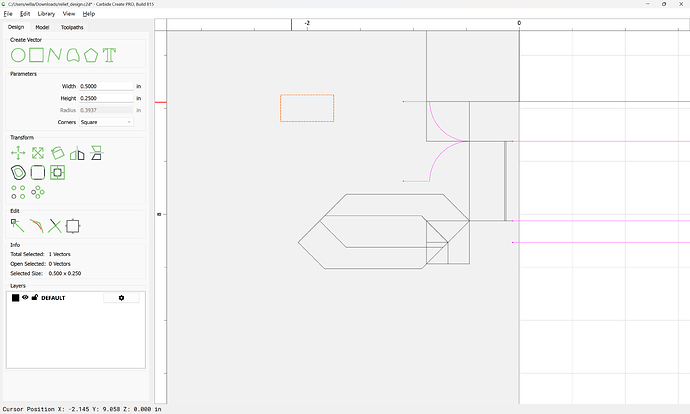This screenshot has width=690, height=414.
Task: Select the Polygon vector tool
Action: coord(91,55)
